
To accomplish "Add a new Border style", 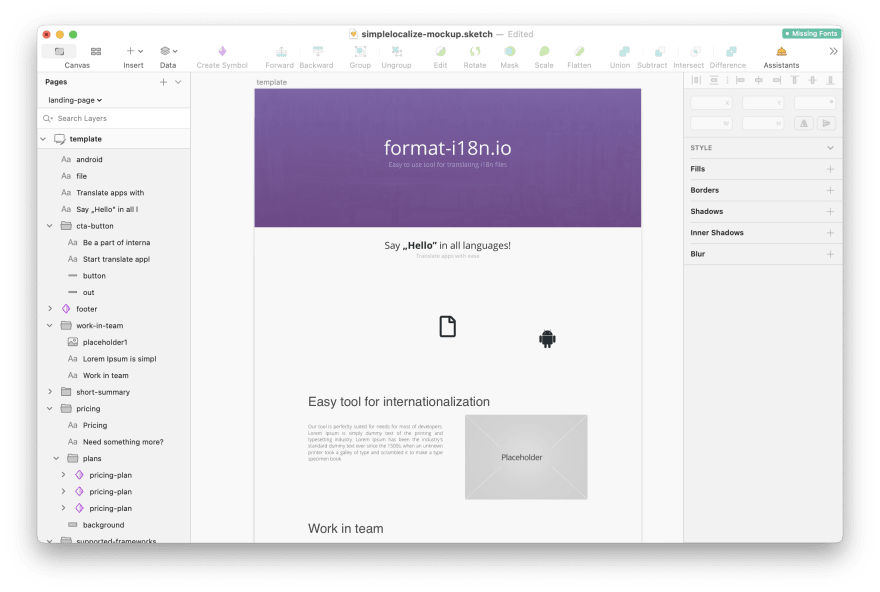I will click(x=830, y=190).
